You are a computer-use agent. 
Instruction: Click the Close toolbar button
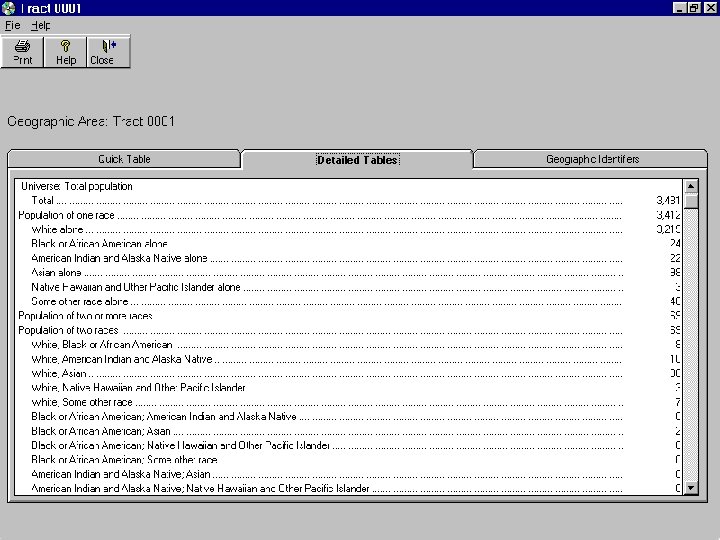108,52
